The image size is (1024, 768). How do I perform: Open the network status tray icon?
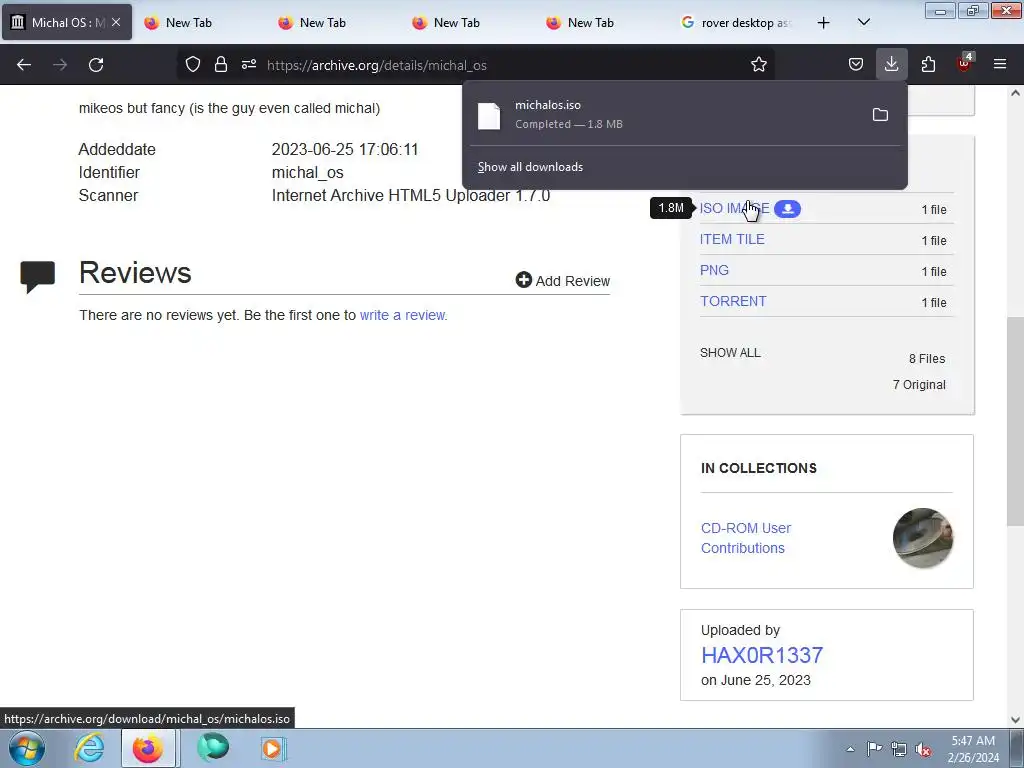[899, 749]
